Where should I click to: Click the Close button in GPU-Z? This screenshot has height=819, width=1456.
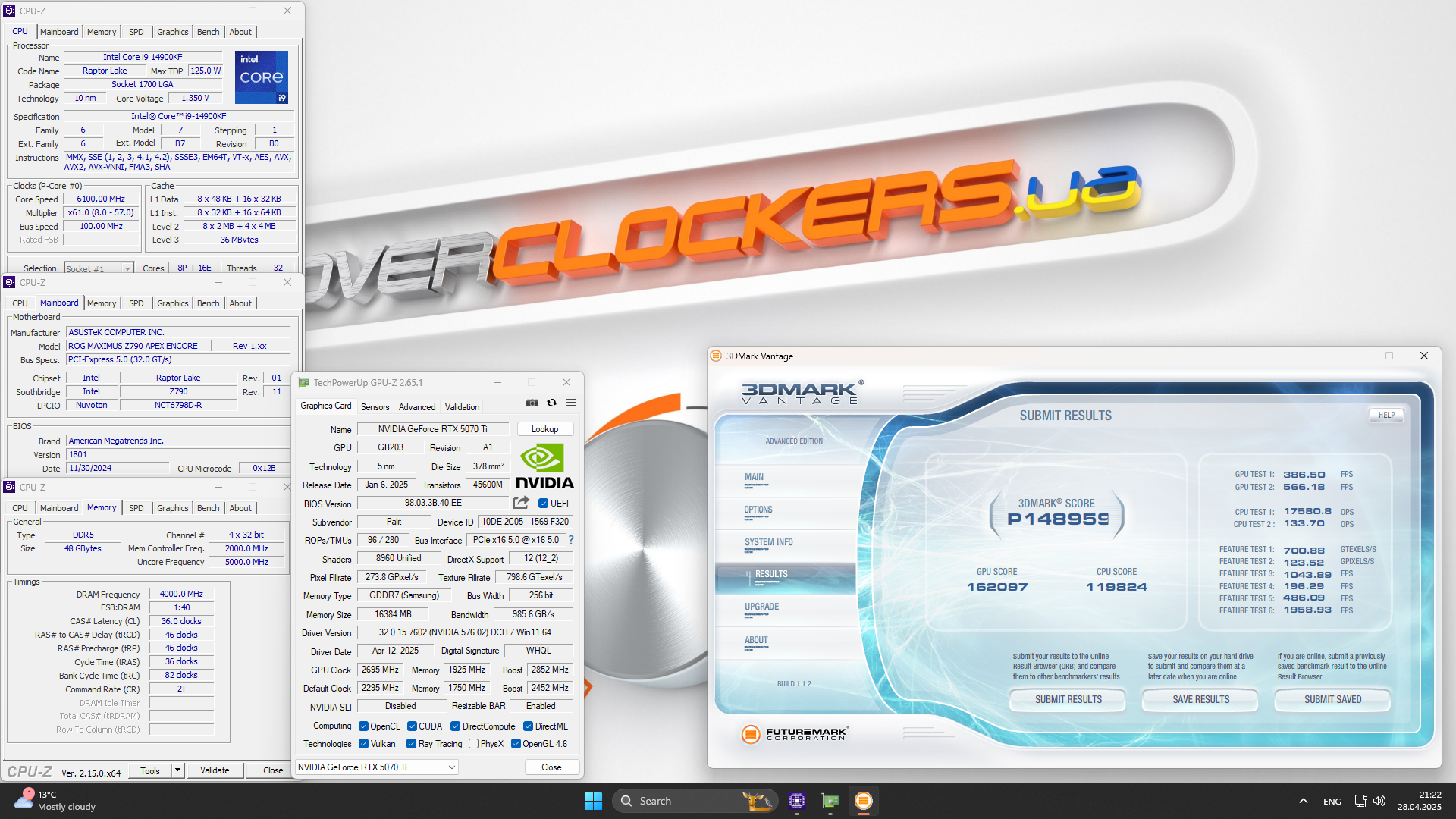pyautogui.click(x=551, y=767)
